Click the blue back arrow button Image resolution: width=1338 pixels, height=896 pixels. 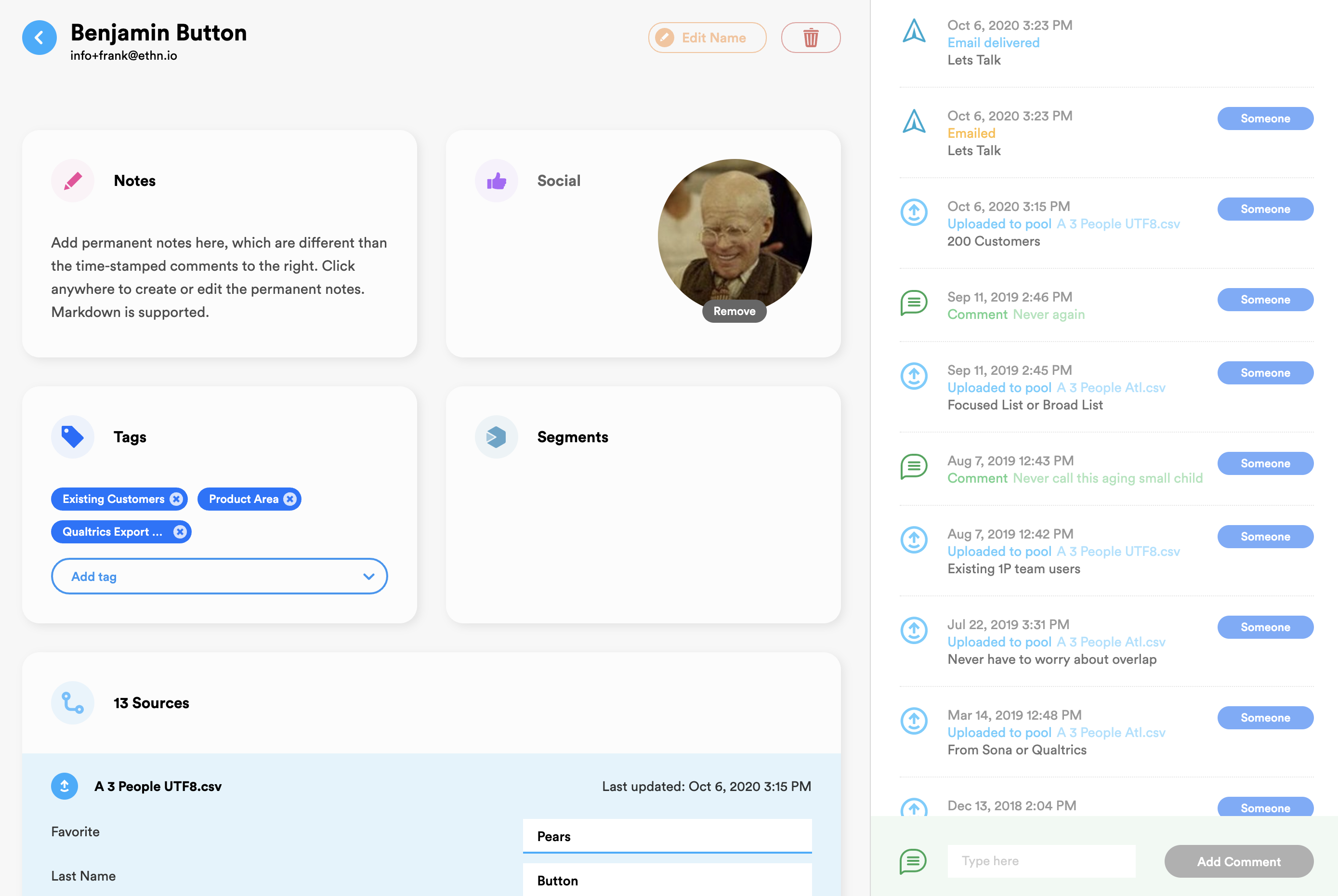39,38
